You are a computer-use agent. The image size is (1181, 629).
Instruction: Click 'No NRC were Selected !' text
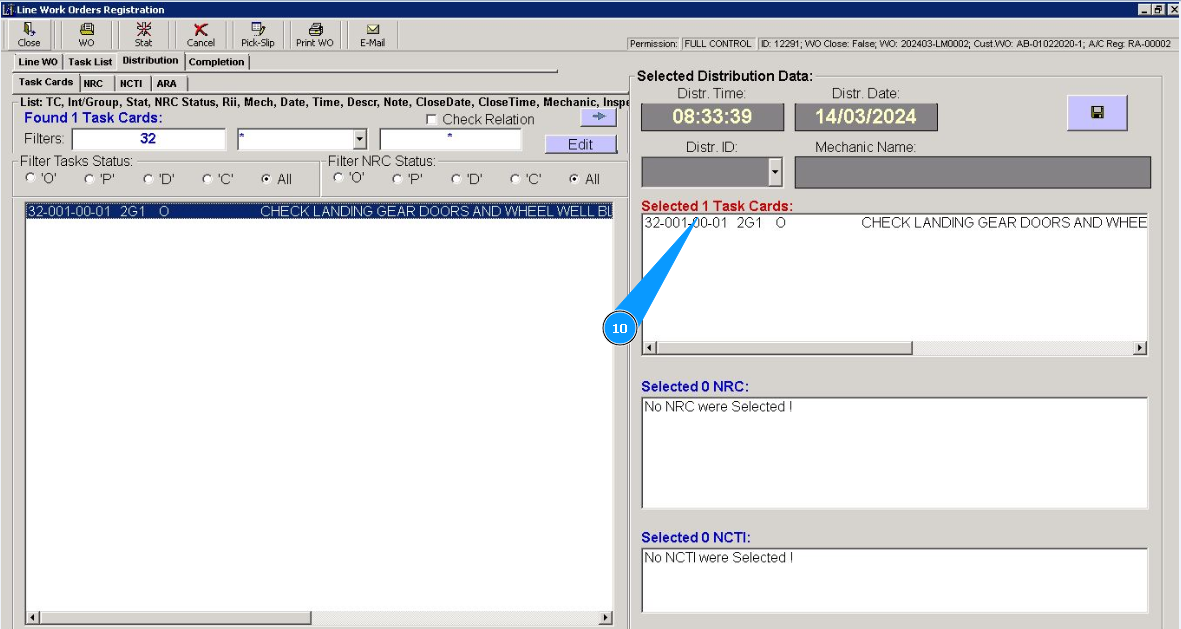(x=718, y=407)
